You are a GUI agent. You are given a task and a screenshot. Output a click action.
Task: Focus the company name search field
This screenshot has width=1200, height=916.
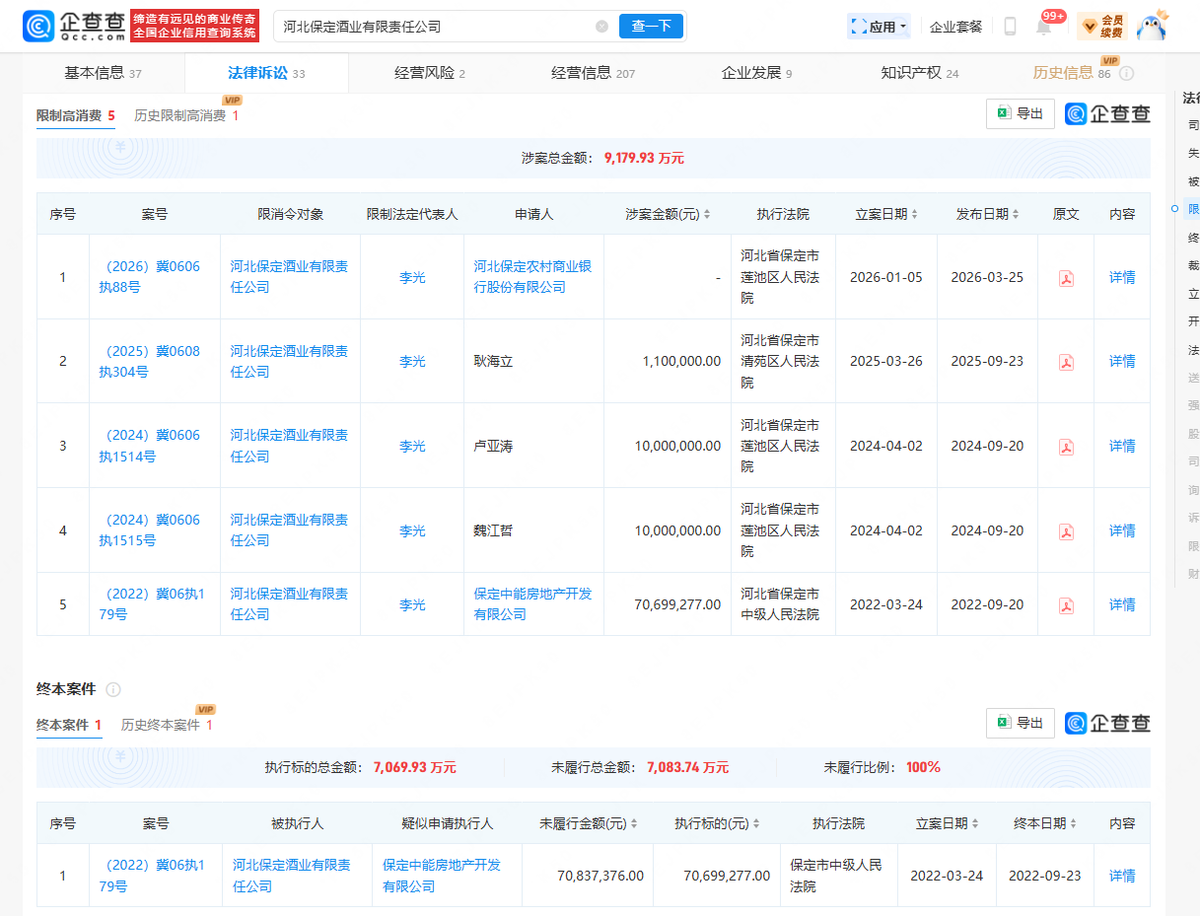435,27
